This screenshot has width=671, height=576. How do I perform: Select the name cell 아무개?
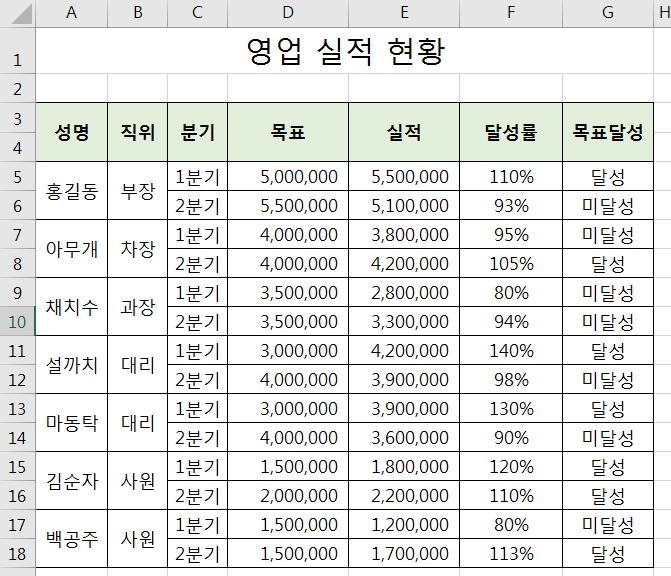pos(71,249)
